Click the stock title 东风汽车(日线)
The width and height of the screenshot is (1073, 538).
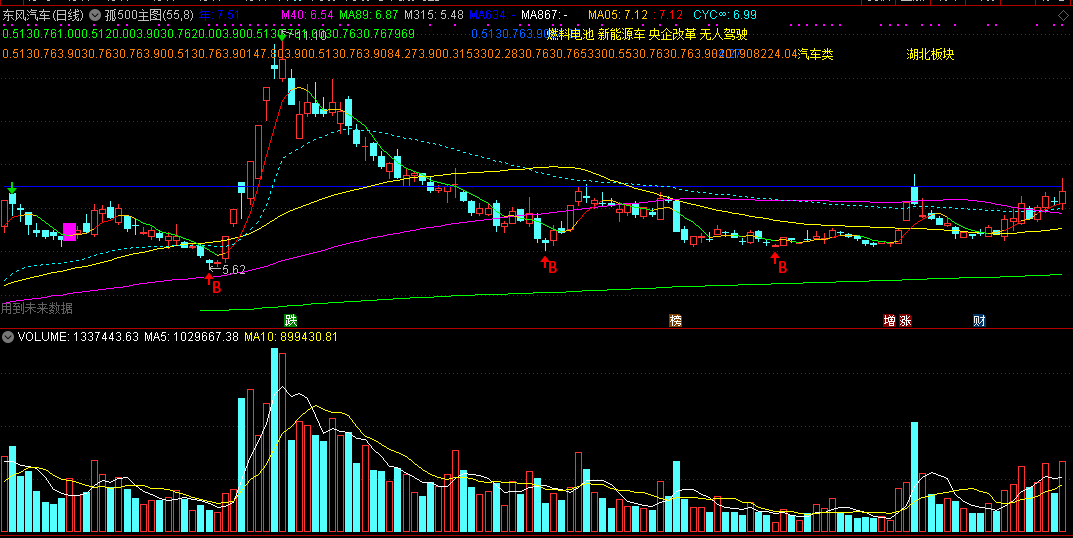[x=43, y=15]
